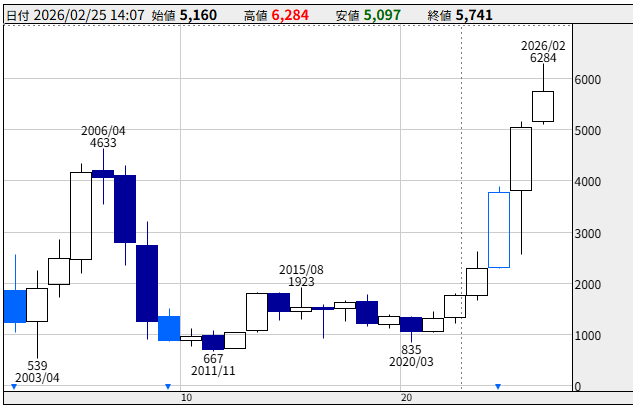Click the 終値 value 5,741 in the header
The height and width of the screenshot is (405, 633).
(474, 16)
